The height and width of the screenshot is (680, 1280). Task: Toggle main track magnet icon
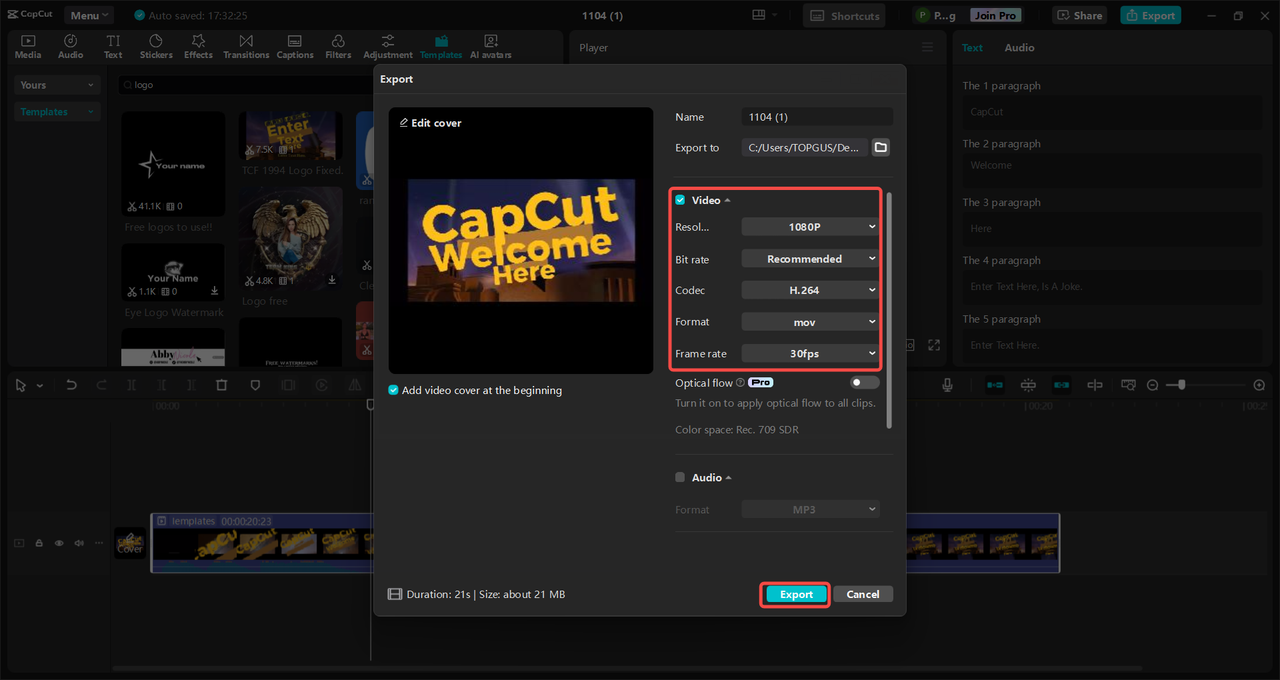coord(995,385)
